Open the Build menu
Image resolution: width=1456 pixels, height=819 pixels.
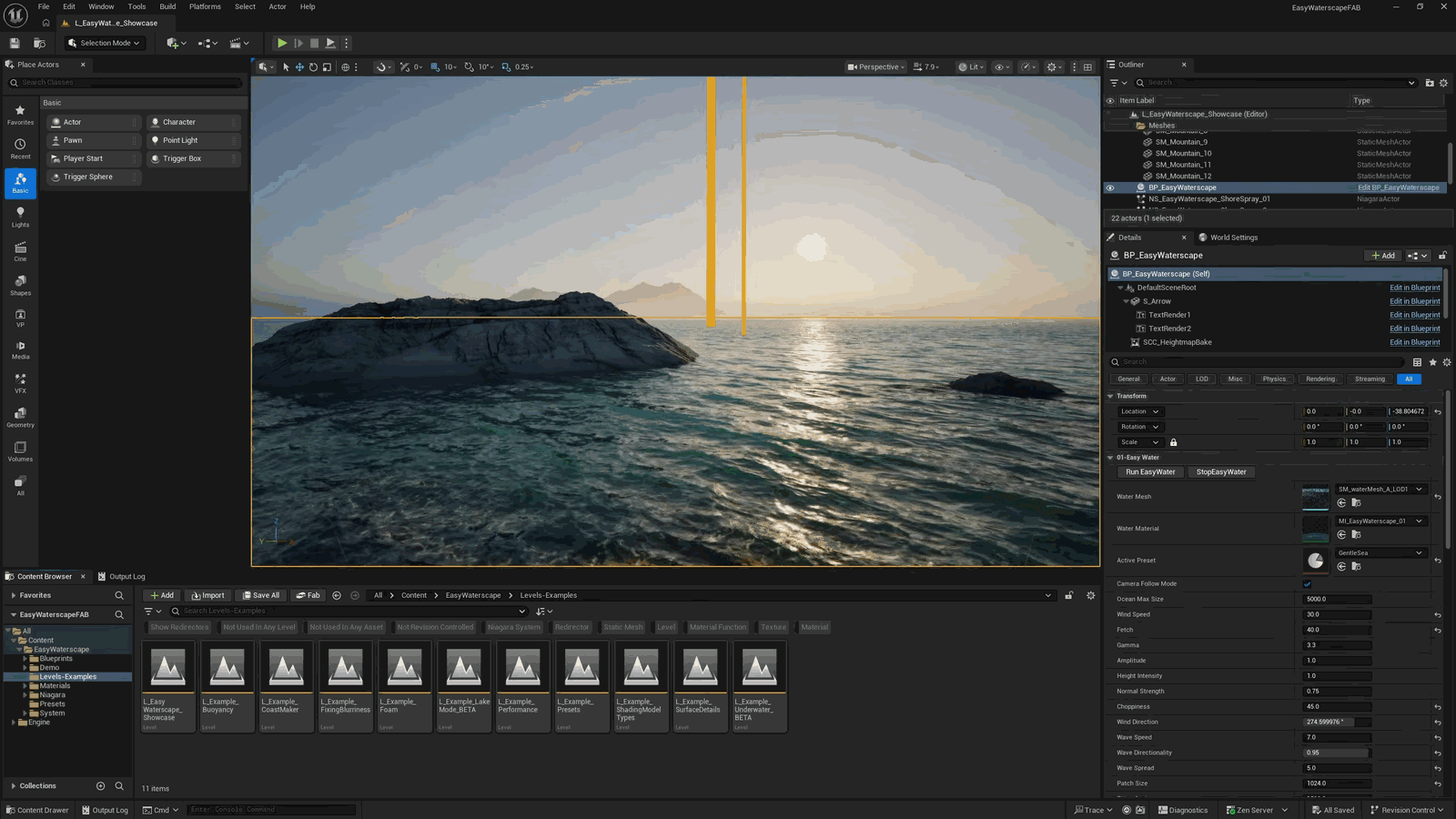click(x=167, y=6)
